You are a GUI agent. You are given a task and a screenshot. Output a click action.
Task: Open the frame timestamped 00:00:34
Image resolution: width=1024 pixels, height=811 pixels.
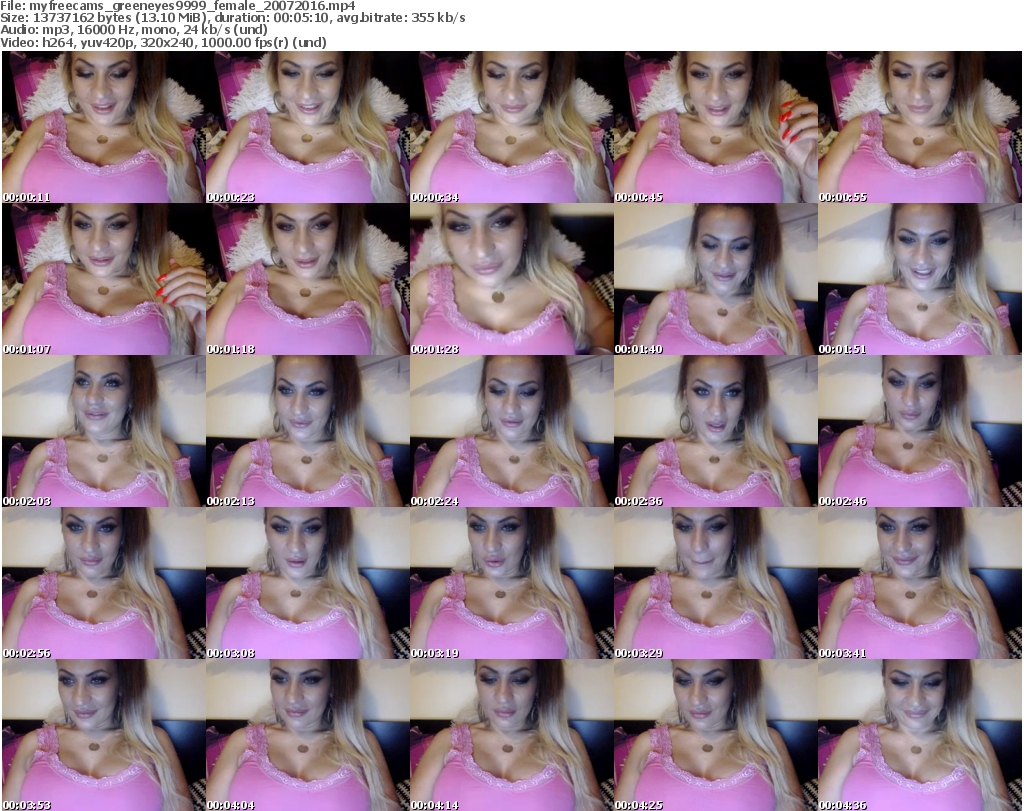511,127
